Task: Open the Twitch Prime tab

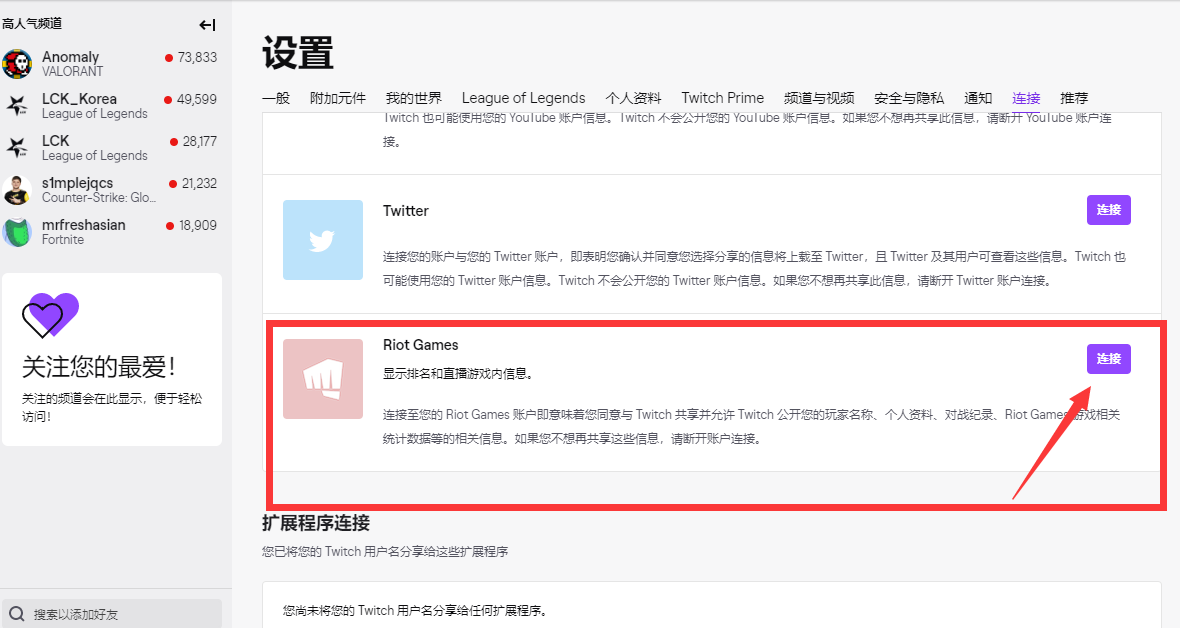Action: tap(722, 98)
